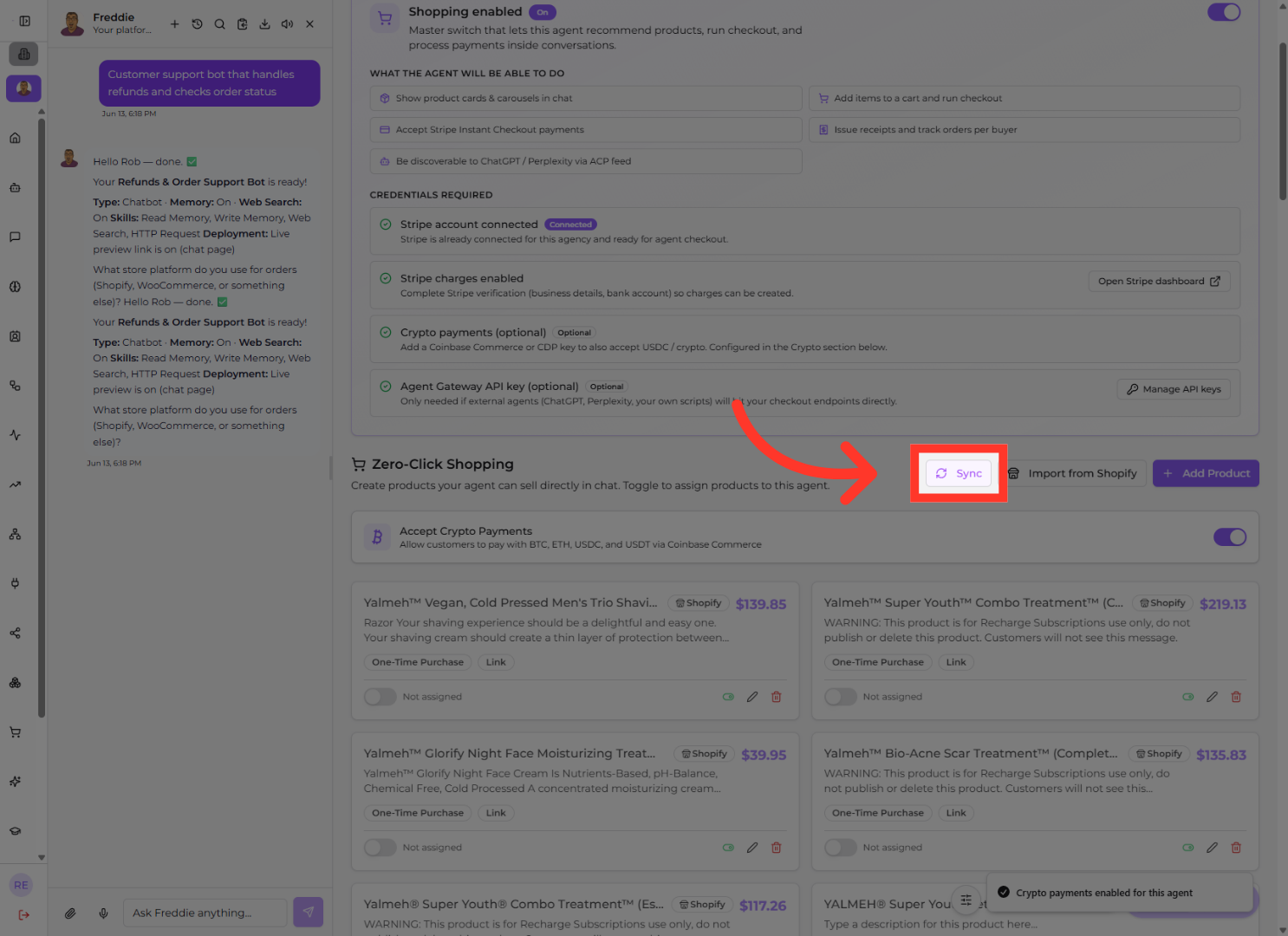Toggle the speaker sound icon

point(287,24)
